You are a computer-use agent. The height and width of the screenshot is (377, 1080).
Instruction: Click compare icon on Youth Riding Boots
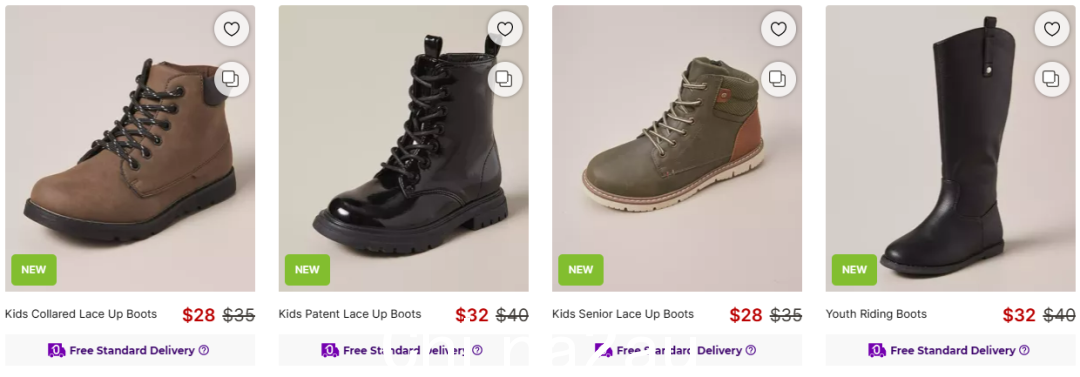1052,79
